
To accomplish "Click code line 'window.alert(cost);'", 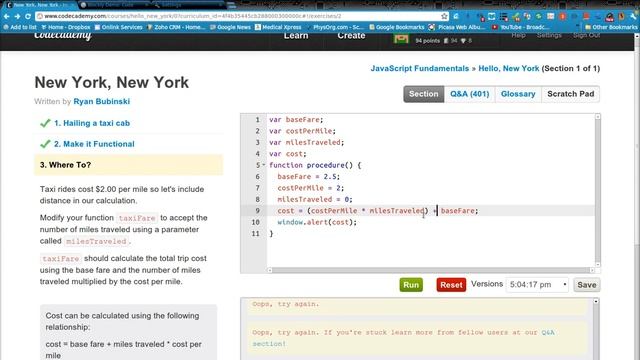I will point(317,222).
